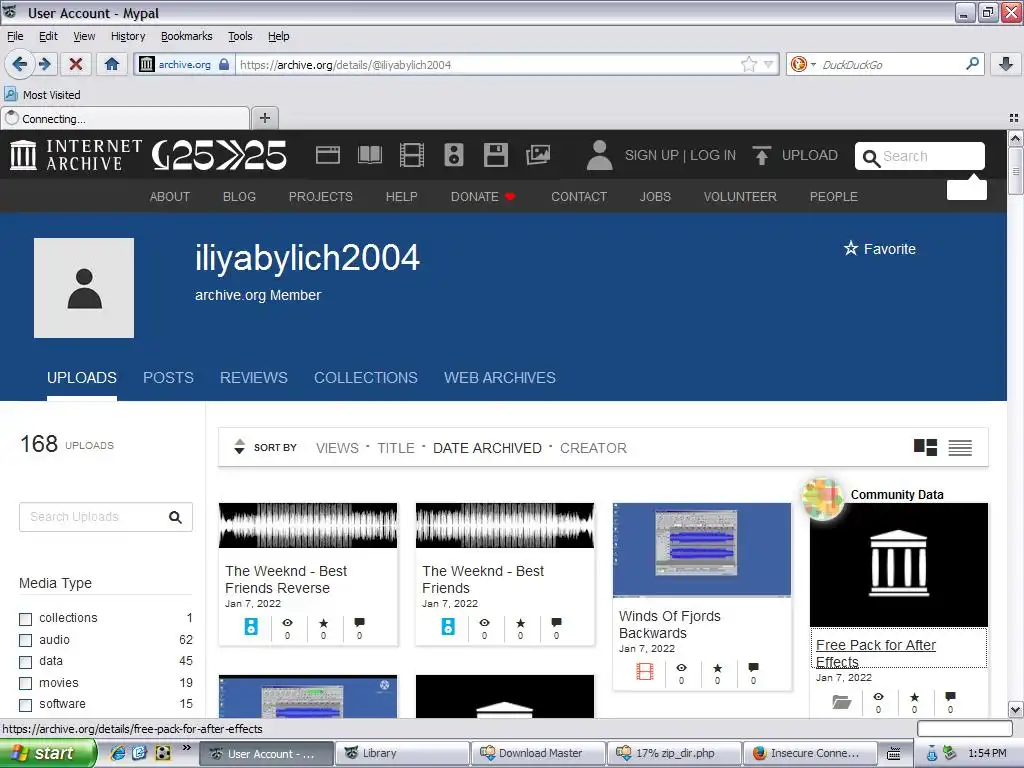
Task: Switch to the REVIEWS tab
Action: tap(253, 377)
